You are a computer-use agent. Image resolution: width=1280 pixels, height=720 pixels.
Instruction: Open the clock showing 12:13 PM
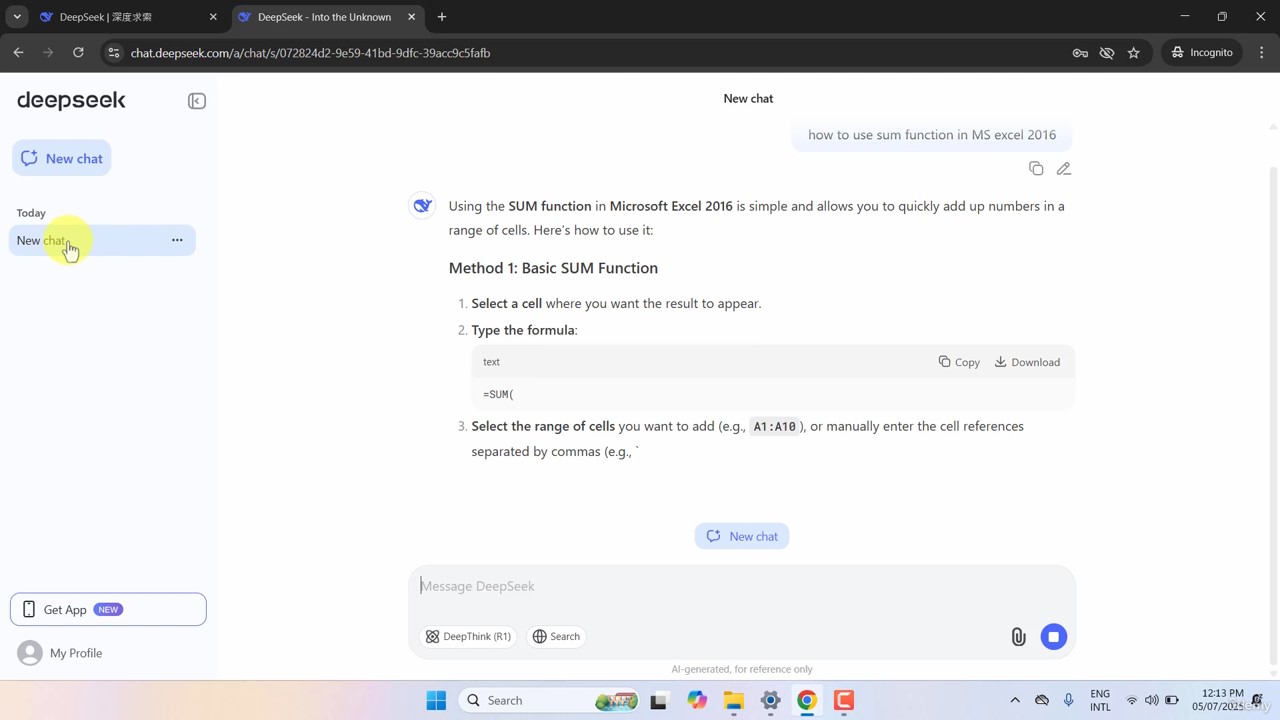click(x=1218, y=700)
